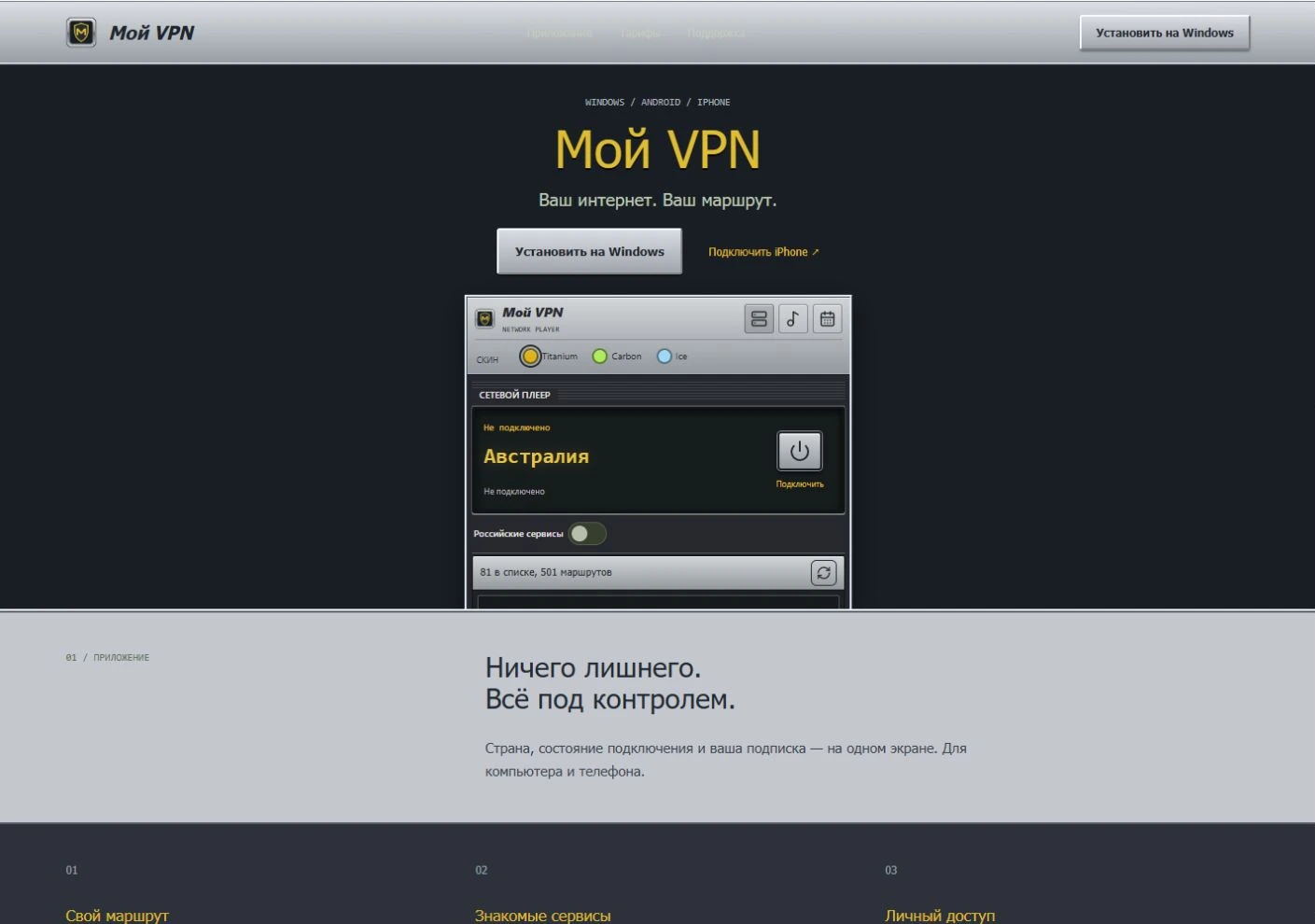The width and height of the screenshot is (1315, 924).
Task: Click the country name Австралия
Action: point(537,456)
